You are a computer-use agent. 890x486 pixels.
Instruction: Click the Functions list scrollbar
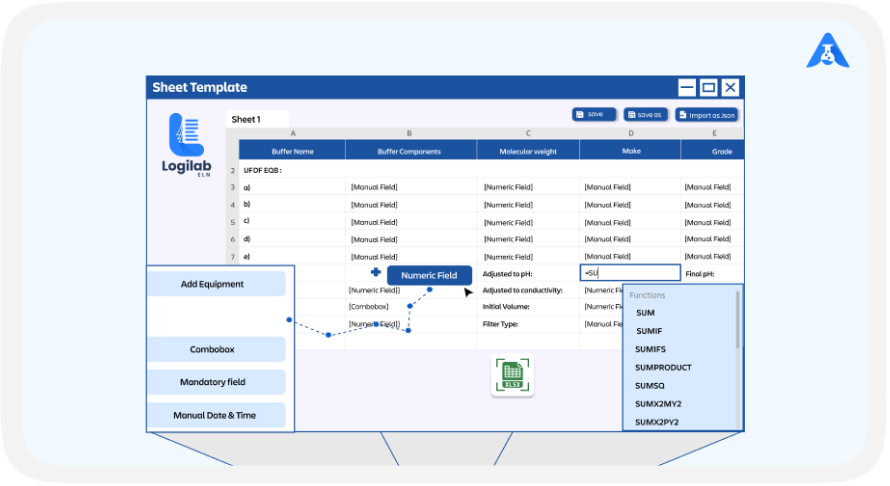coord(738,319)
